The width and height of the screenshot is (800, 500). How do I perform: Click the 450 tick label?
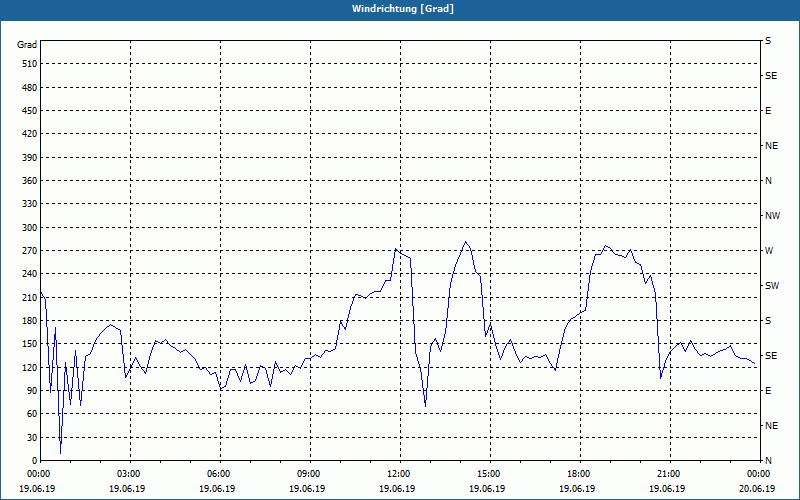click(29, 111)
